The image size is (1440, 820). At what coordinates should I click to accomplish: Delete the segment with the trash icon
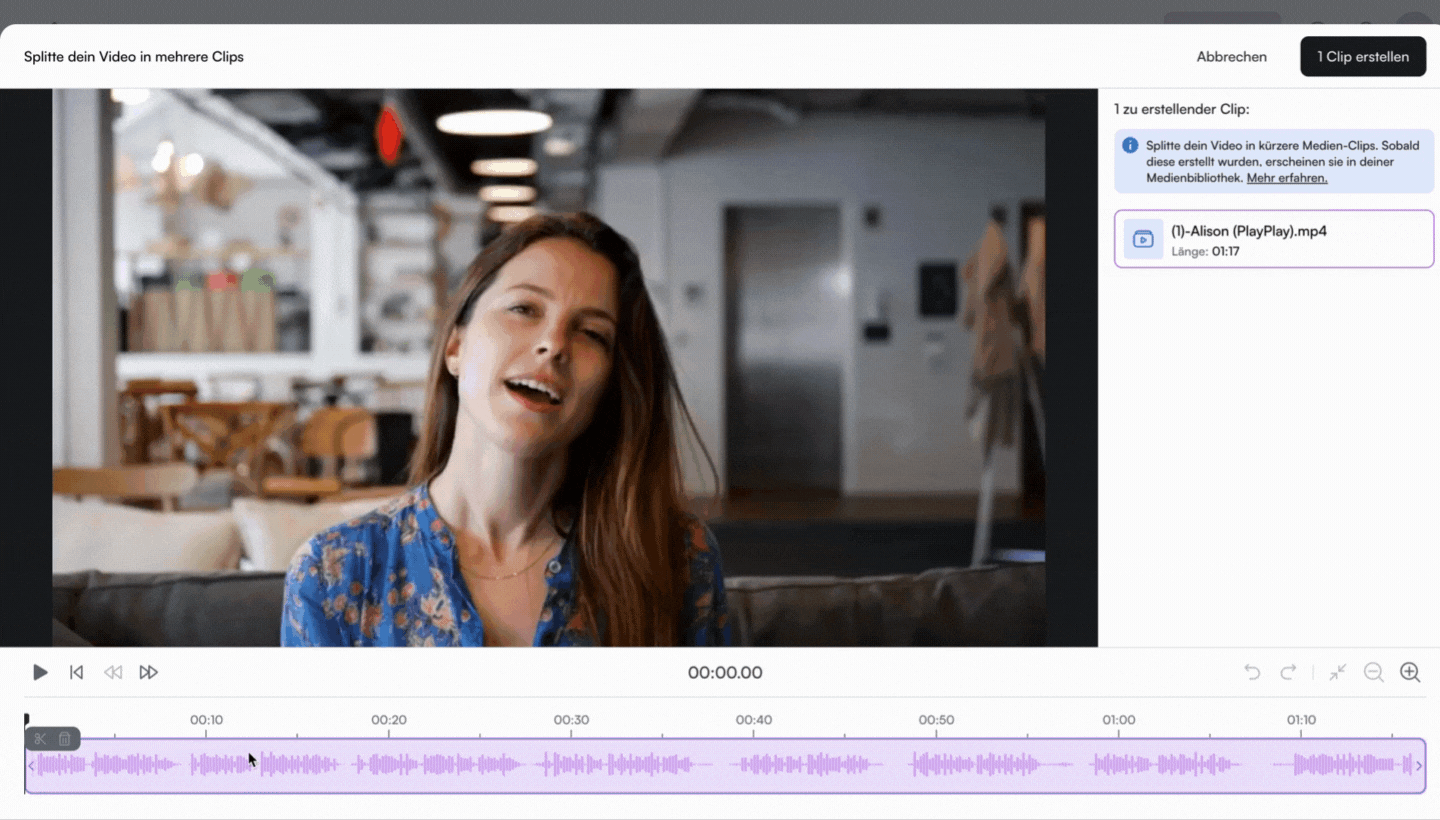65,739
